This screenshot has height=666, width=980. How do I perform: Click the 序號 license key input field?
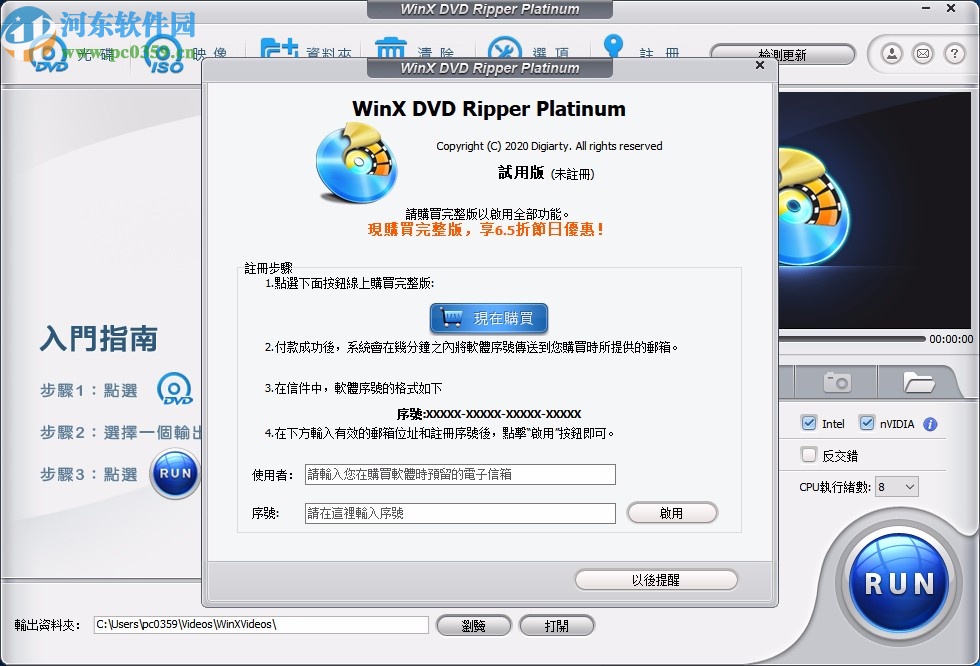point(460,513)
